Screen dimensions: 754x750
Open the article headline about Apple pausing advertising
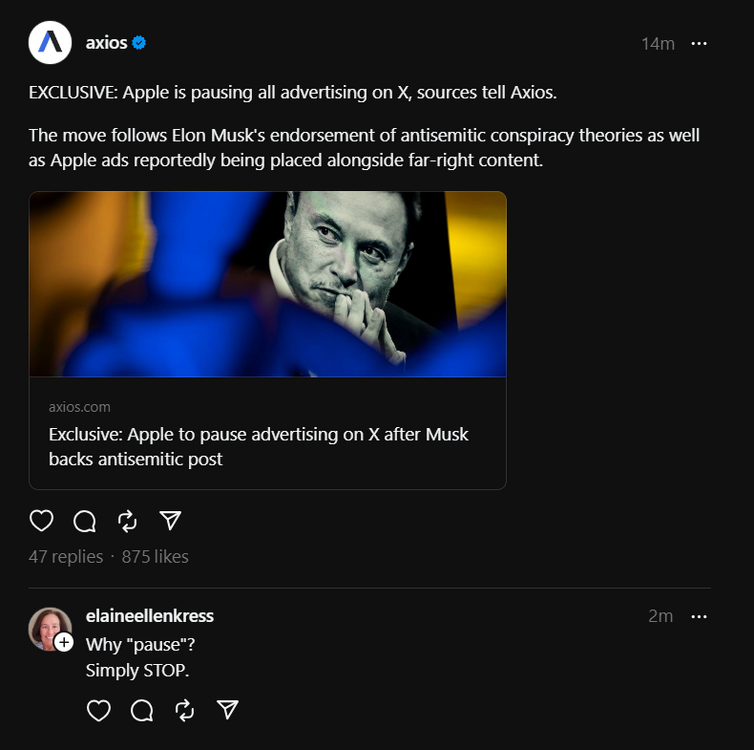(259, 447)
